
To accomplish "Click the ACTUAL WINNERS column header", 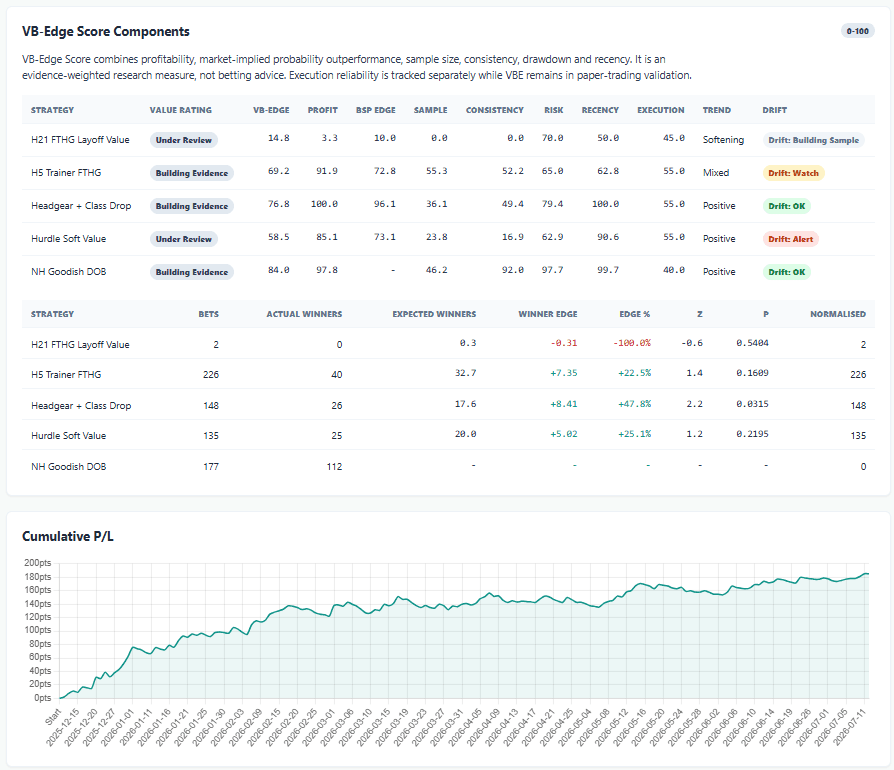I will pyautogui.click(x=304, y=314).
